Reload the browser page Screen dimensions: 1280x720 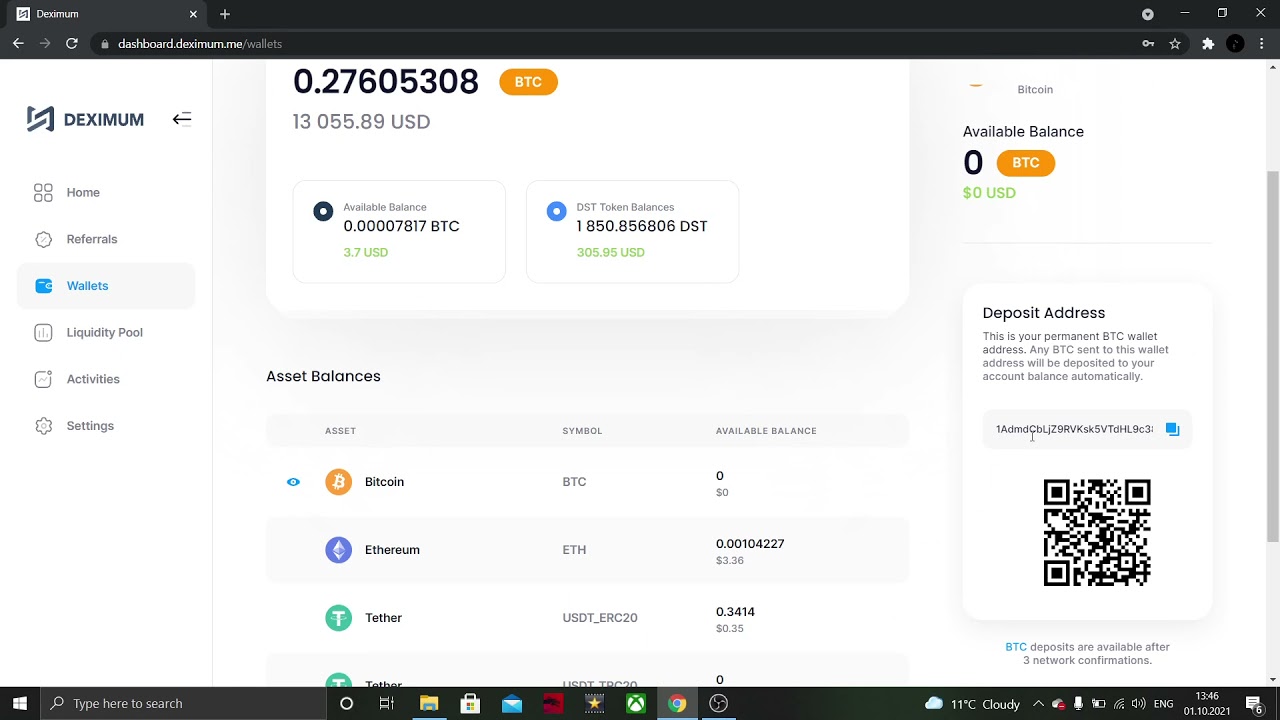(72, 44)
